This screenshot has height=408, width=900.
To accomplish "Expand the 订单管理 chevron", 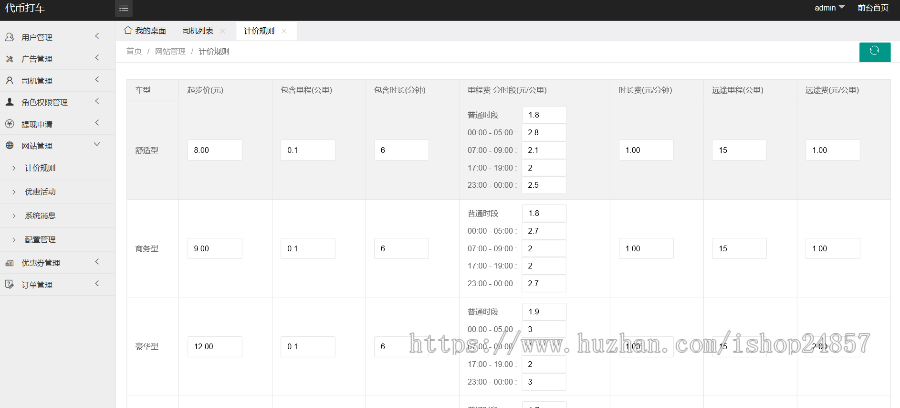I will tap(97, 283).
